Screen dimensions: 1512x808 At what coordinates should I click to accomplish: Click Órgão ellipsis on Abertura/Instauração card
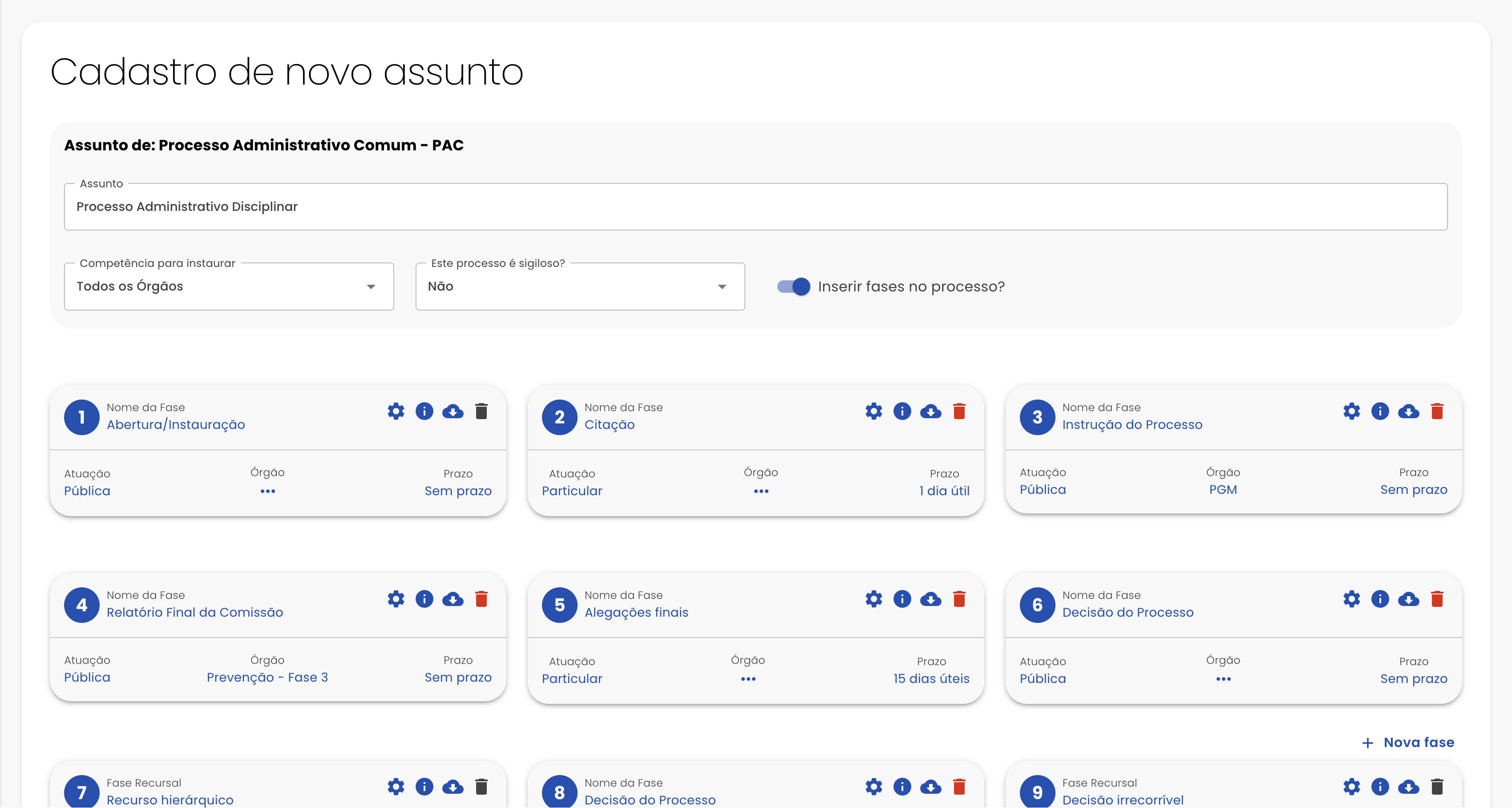(x=268, y=491)
